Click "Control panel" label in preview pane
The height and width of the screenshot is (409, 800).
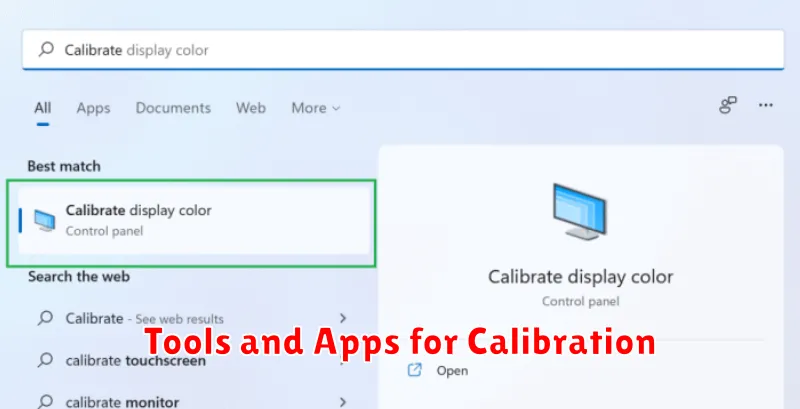click(x=581, y=301)
